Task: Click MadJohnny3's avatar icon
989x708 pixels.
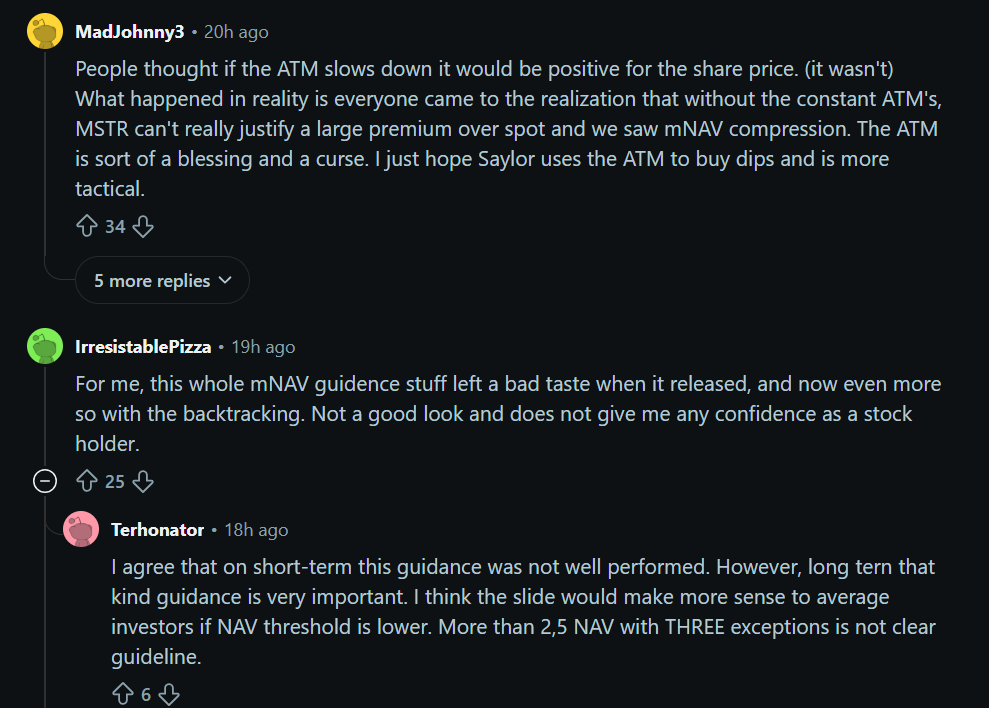Action: [44, 32]
